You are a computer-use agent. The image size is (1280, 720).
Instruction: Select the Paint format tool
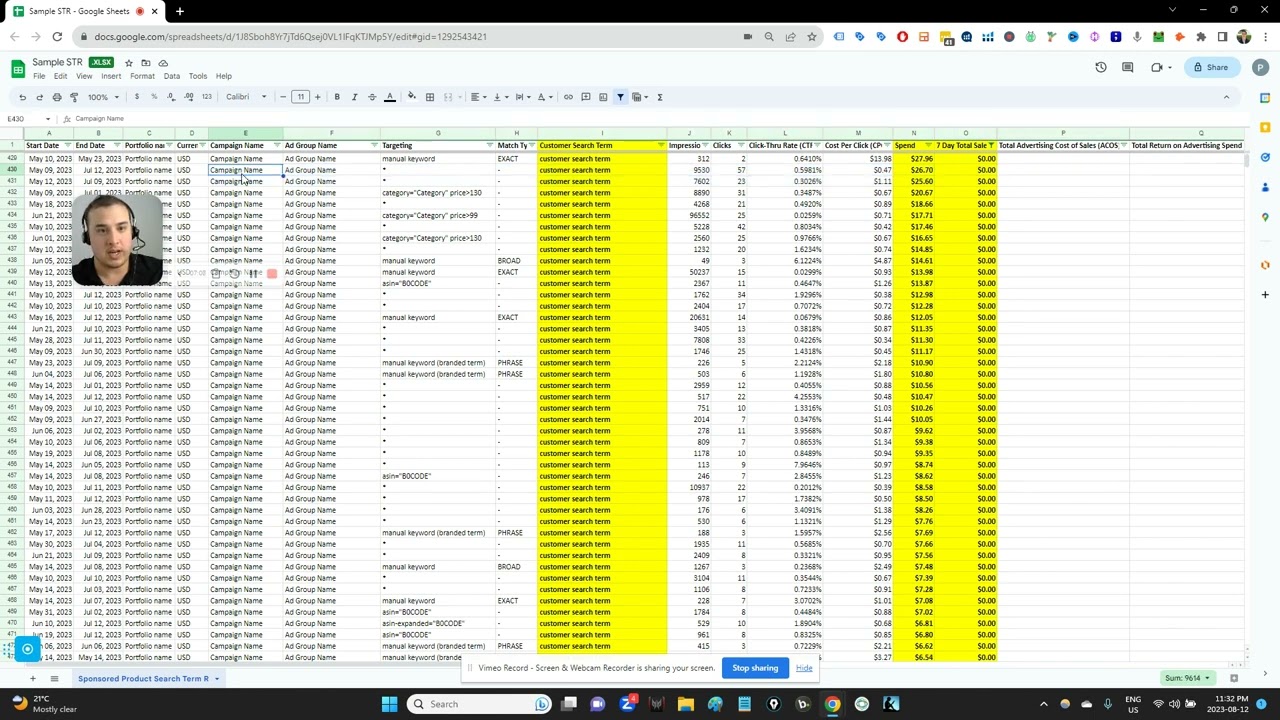tap(74, 97)
